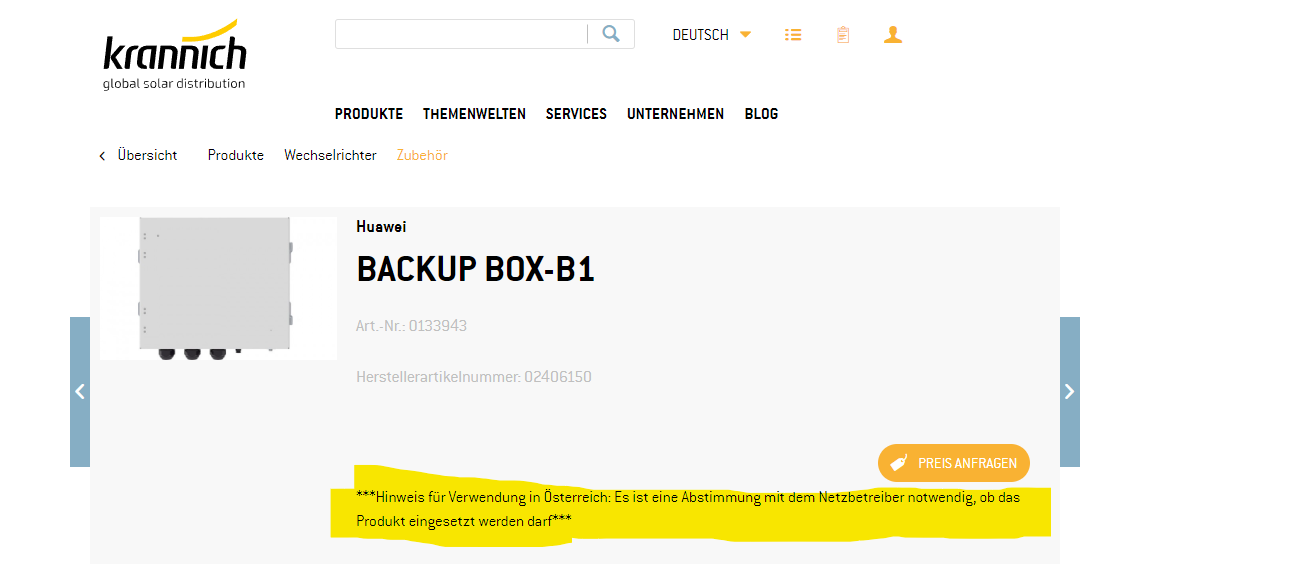Go to next product arrow
The height and width of the screenshot is (564, 1313).
point(1070,392)
